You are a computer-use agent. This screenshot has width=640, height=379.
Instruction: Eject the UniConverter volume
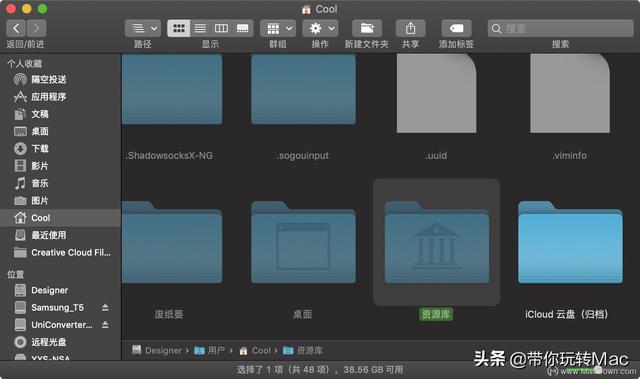(105, 325)
